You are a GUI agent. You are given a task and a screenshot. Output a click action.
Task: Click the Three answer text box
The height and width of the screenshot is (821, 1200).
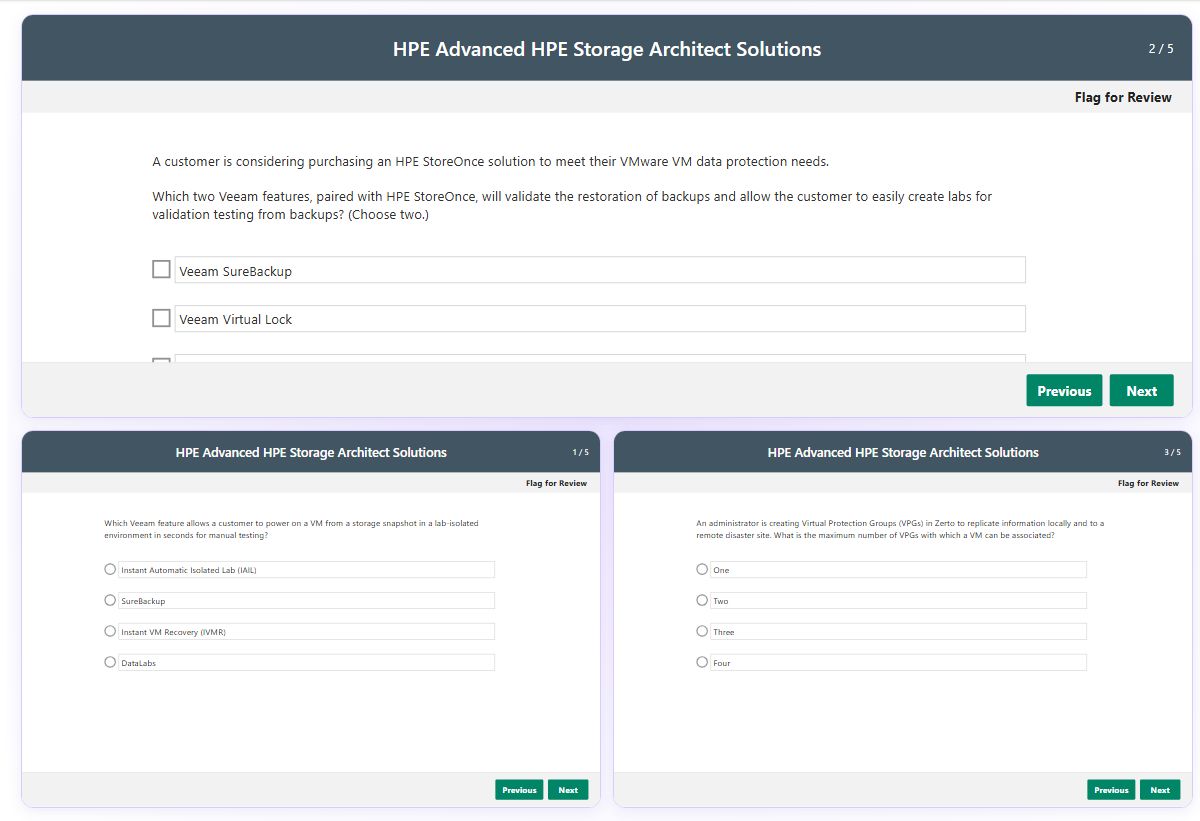coord(898,632)
